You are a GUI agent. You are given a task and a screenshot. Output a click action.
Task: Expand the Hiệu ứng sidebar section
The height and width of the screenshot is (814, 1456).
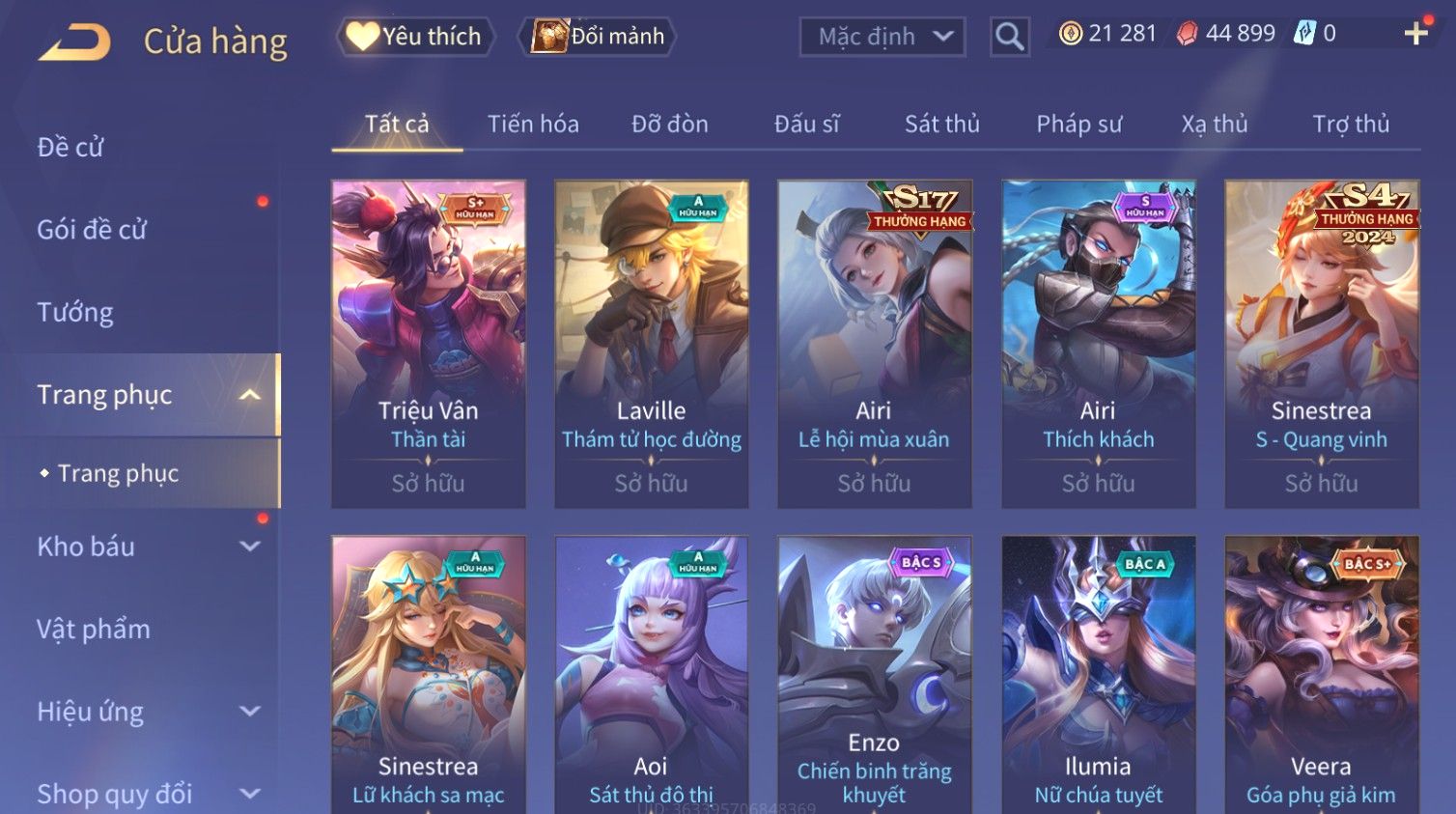250,712
